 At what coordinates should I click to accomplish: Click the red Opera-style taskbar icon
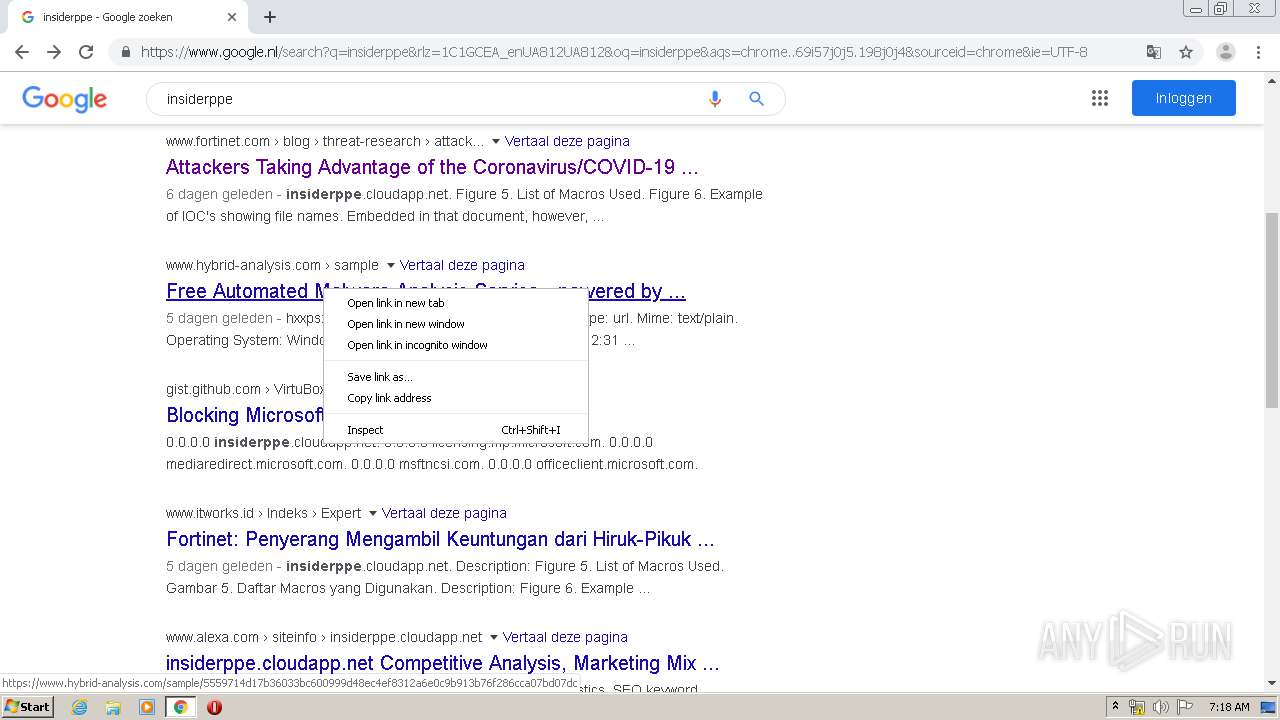[x=214, y=707]
